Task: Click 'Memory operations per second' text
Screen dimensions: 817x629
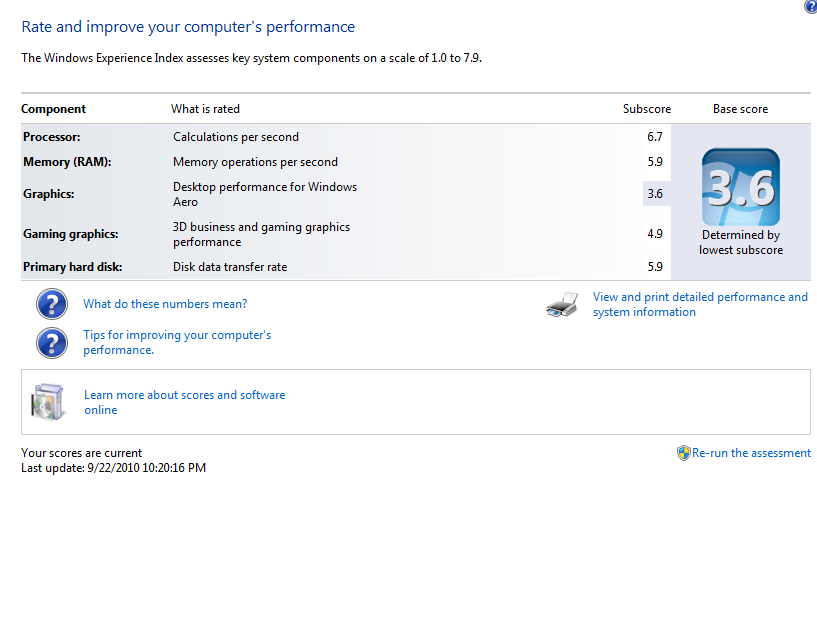Action: tap(255, 162)
